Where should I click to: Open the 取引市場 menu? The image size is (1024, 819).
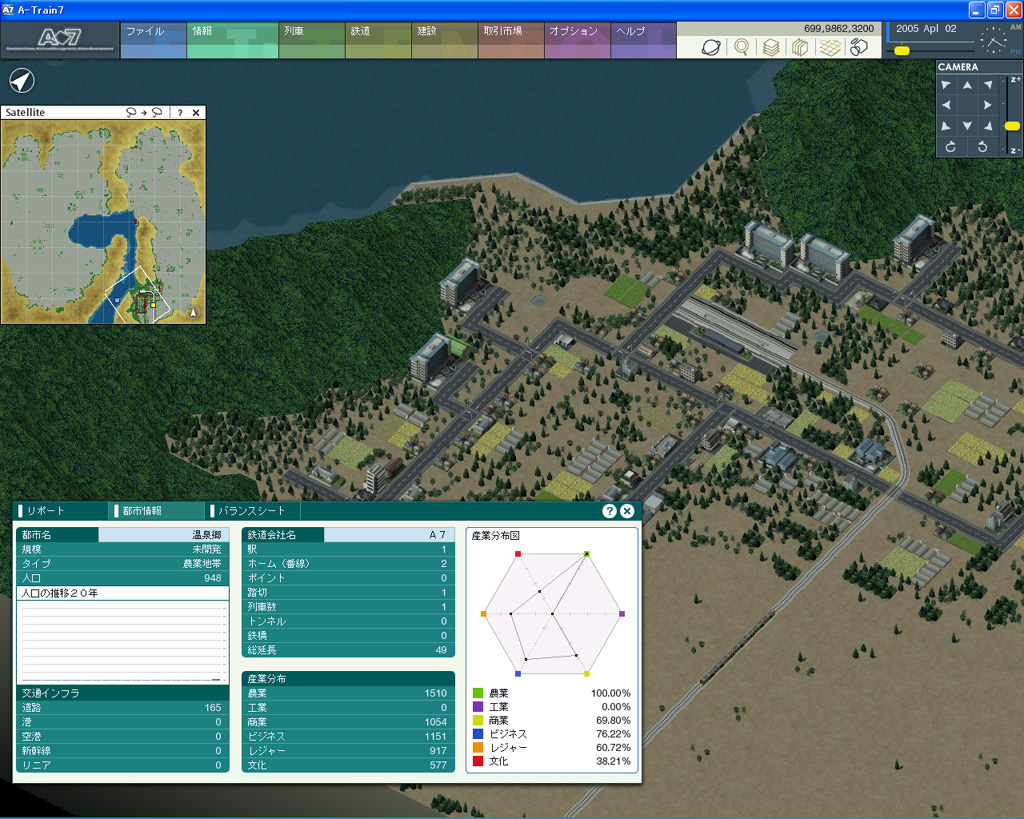pyautogui.click(x=511, y=40)
